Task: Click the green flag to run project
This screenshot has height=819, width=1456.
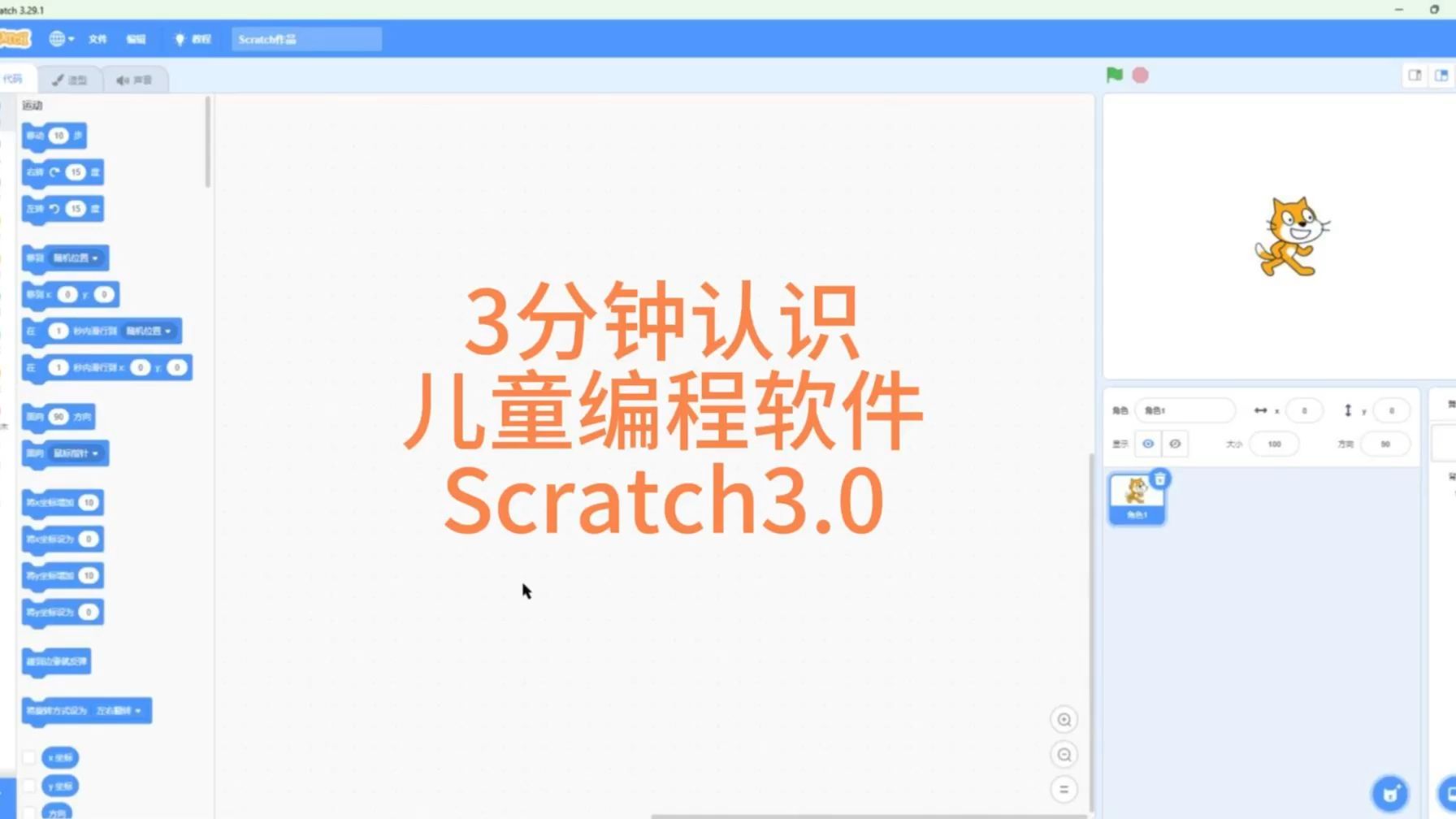Action: [1114, 75]
